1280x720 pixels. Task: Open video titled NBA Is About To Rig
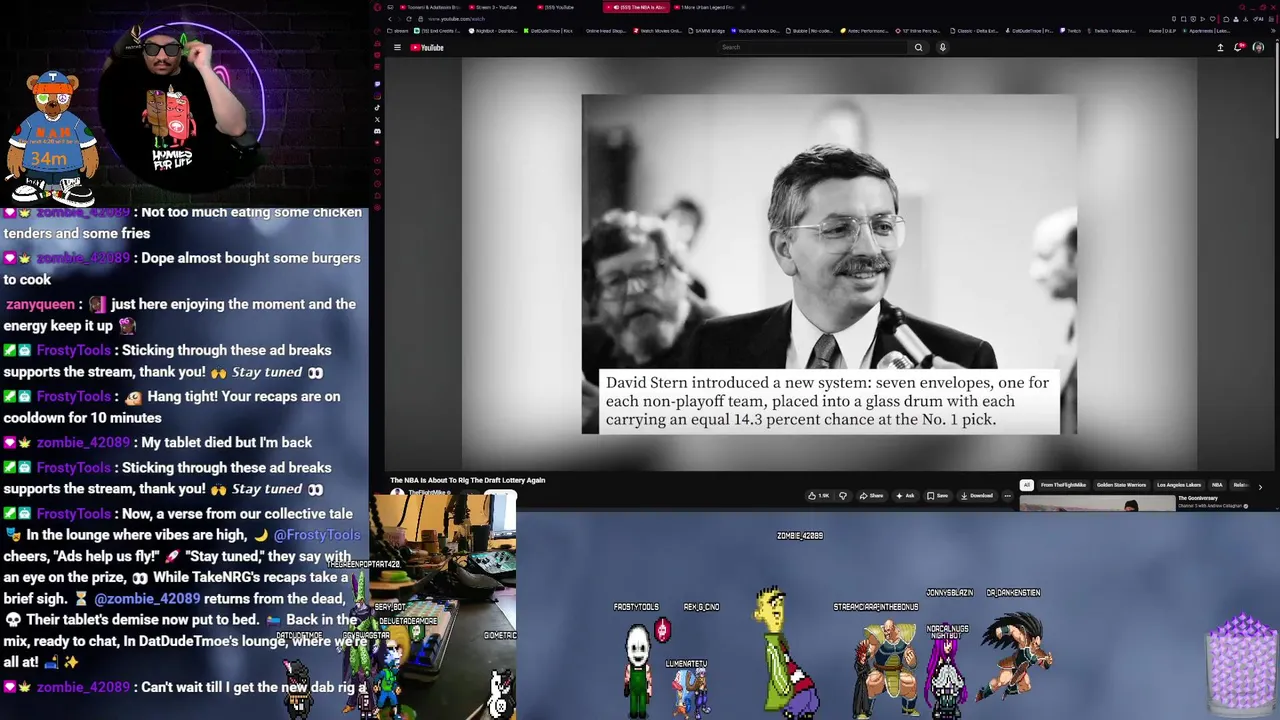pyautogui.click(x=467, y=480)
